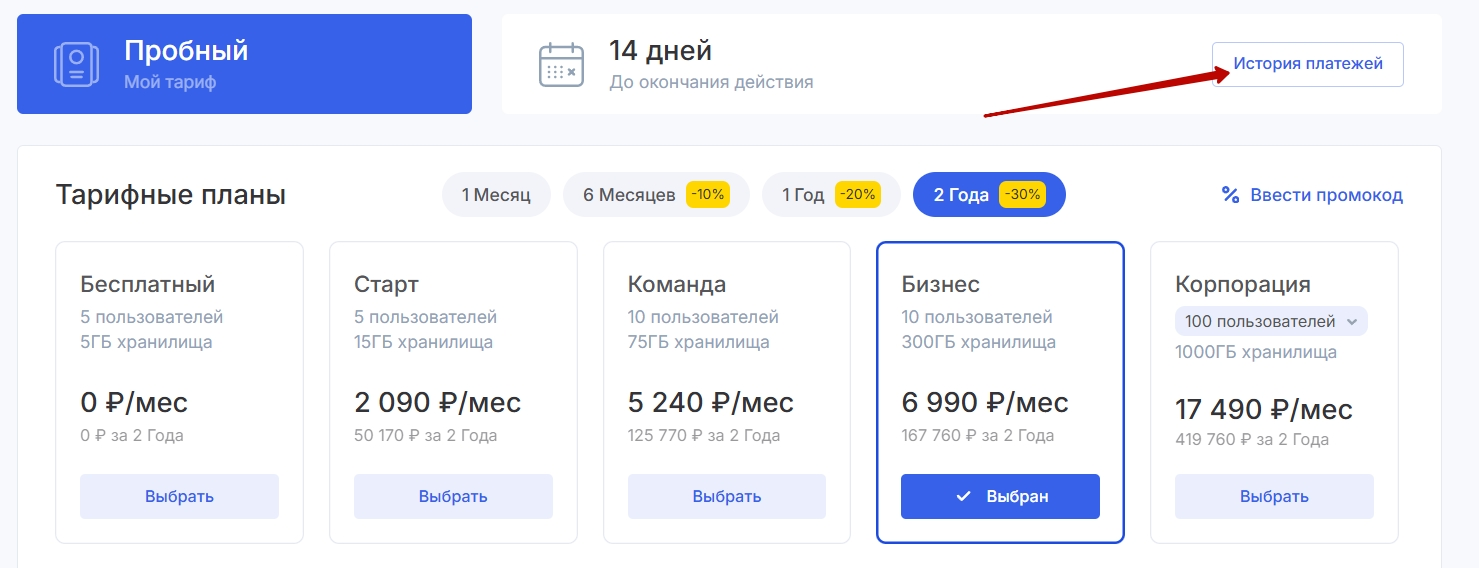Select the 1 Месяц billing period
This screenshot has height=568, width=1479.
click(496, 195)
